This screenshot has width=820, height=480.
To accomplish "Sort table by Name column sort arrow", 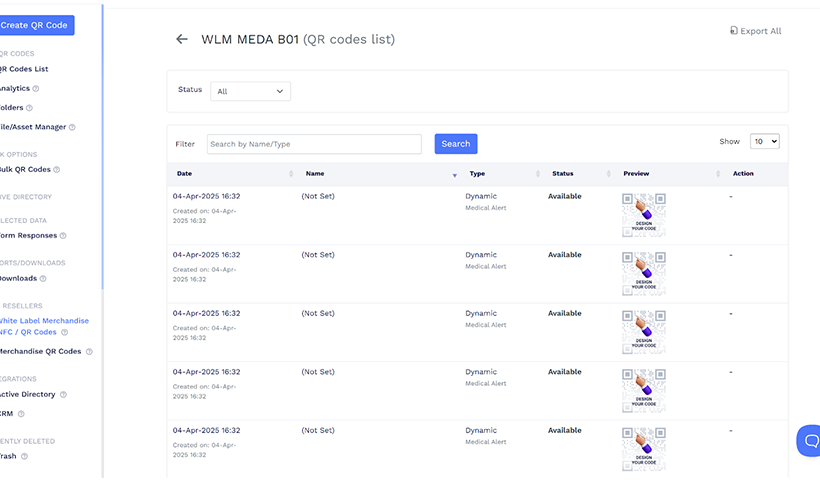I will click(x=454, y=174).
